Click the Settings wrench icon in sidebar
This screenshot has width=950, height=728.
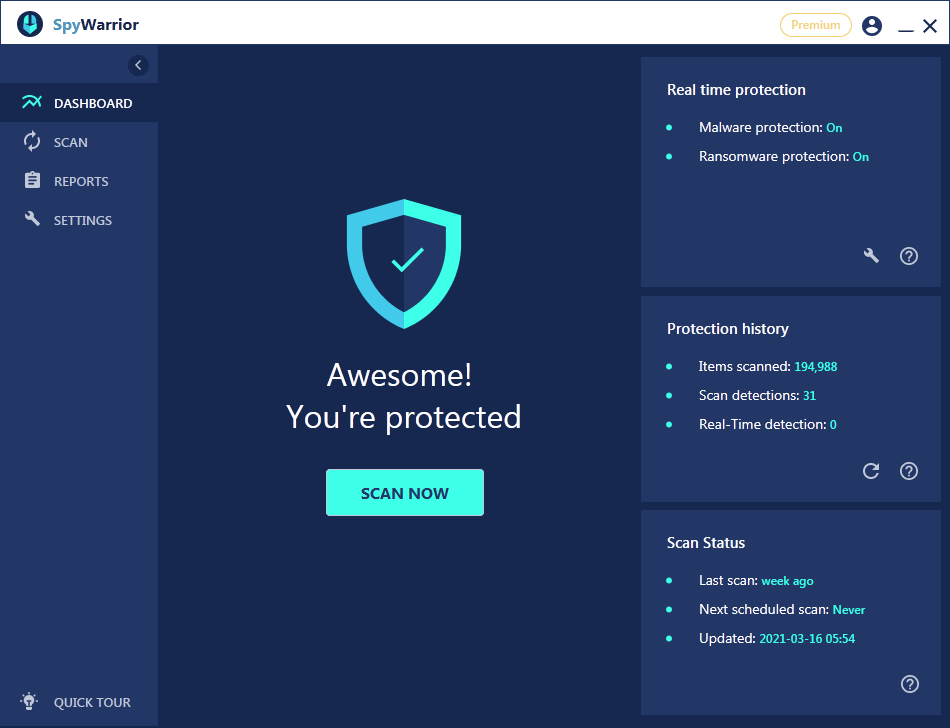pos(30,219)
